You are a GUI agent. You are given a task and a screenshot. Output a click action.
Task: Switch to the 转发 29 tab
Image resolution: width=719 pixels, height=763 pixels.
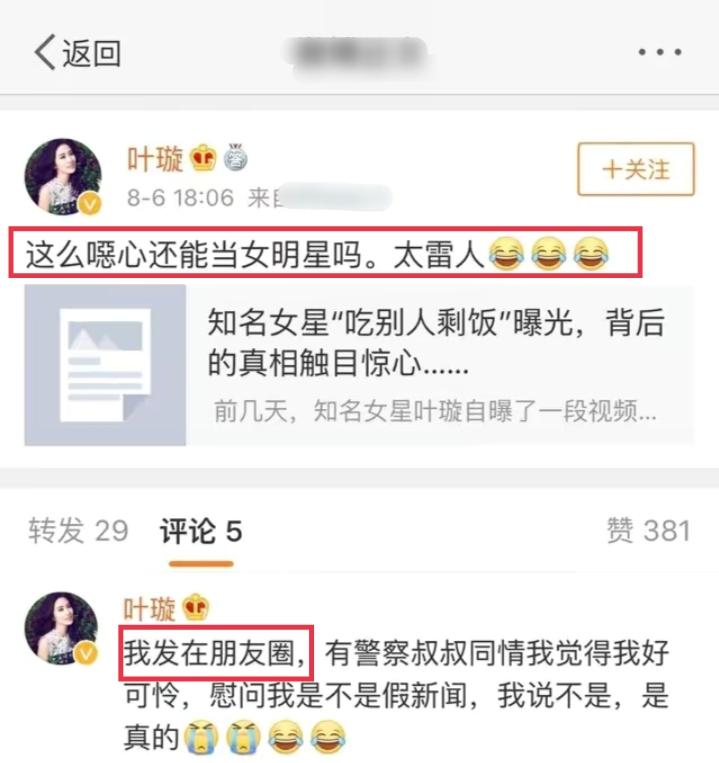[x=78, y=530]
